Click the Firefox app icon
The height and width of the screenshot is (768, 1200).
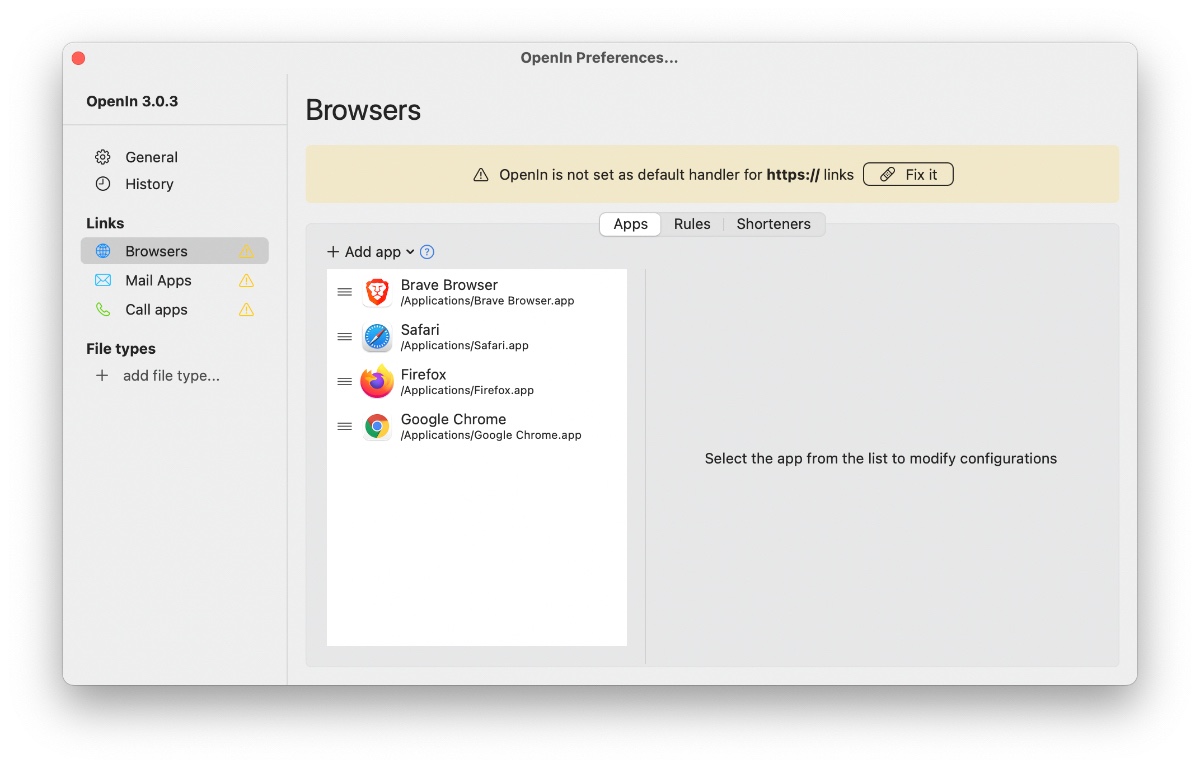pos(377,382)
